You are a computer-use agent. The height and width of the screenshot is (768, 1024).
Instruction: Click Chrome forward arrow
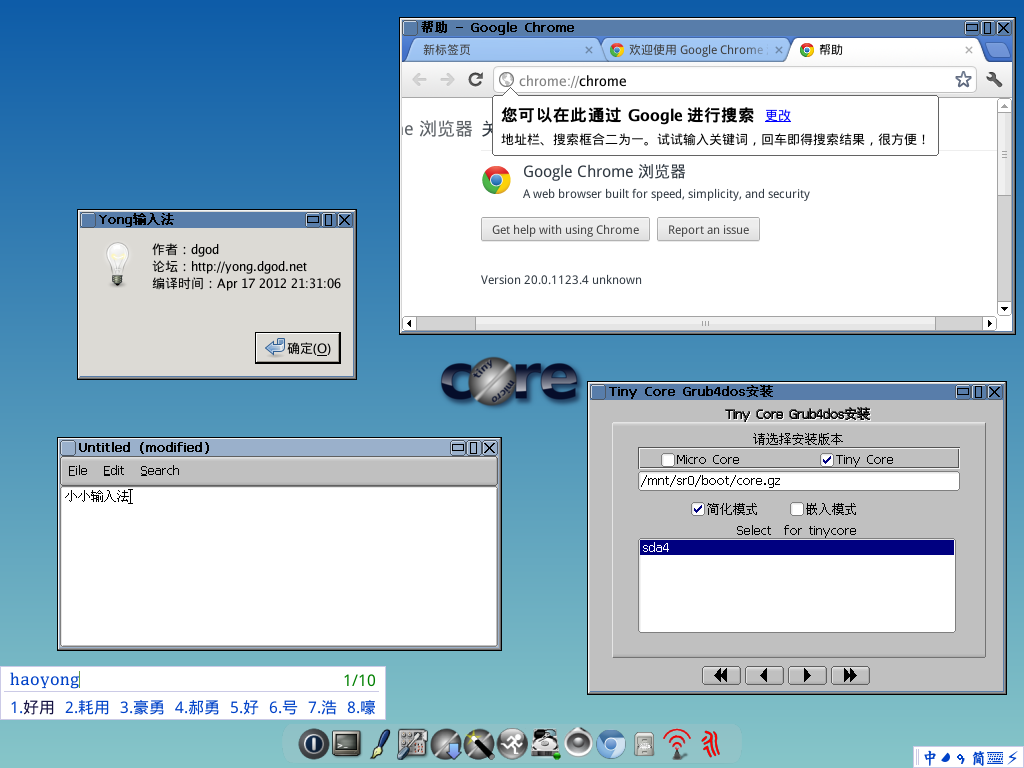point(447,80)
